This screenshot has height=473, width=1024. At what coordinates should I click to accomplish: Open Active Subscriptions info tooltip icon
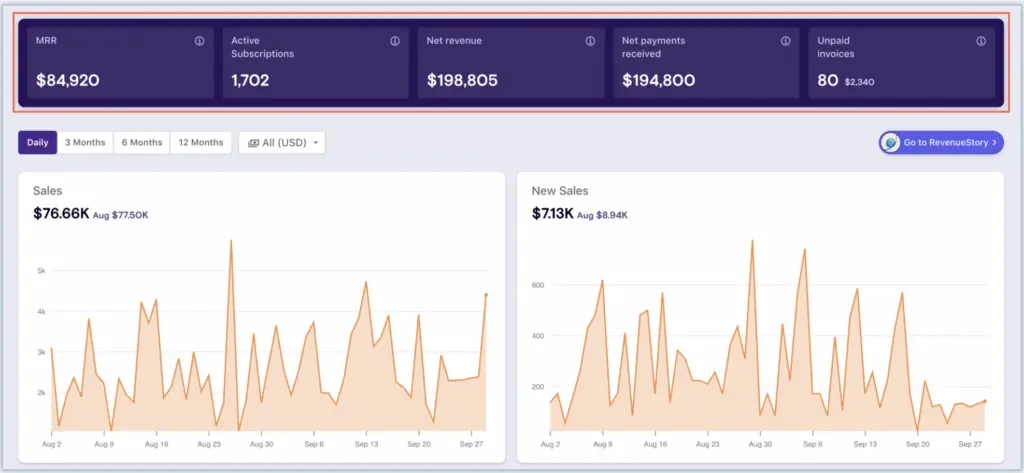tap(395, 42)
